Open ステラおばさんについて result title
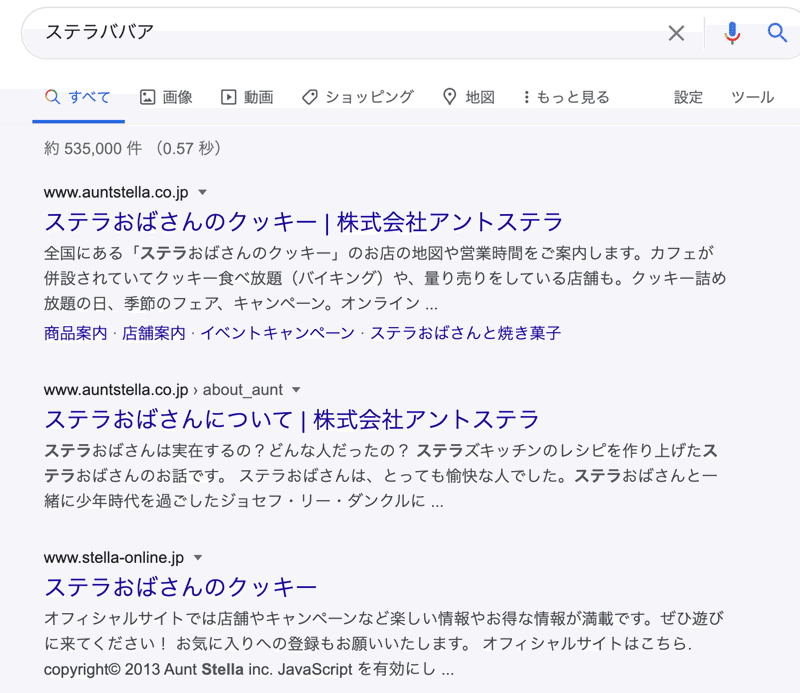The width and height of the screenshot is (800, 693). click(x=292, y=419)
